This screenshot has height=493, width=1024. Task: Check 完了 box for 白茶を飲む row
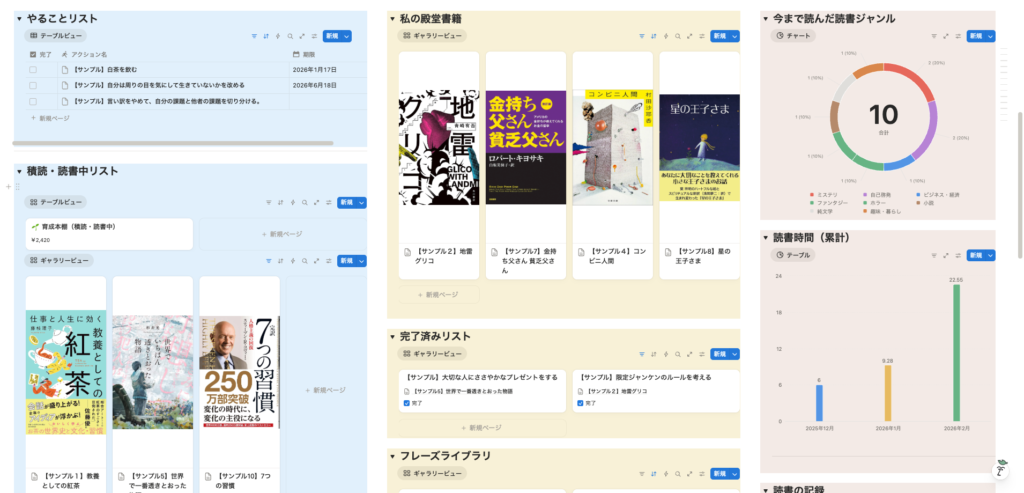pyautogui.click(x=33, y=70)
